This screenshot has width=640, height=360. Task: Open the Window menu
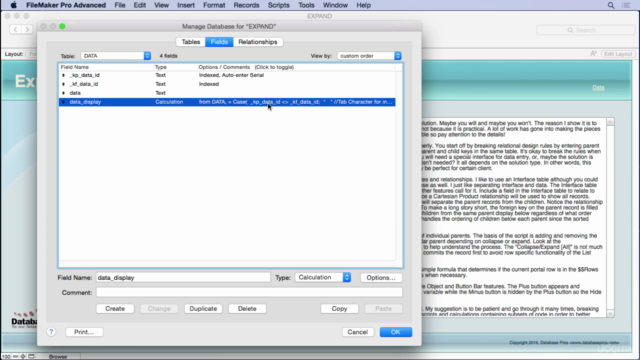(x=335, y=5)
